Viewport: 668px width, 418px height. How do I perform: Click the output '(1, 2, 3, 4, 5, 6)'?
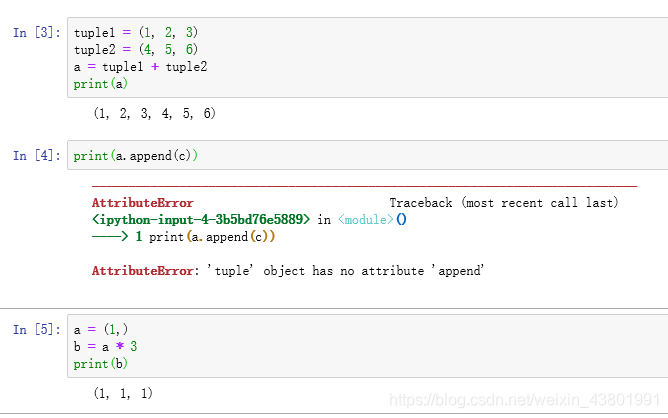(155, 113)
